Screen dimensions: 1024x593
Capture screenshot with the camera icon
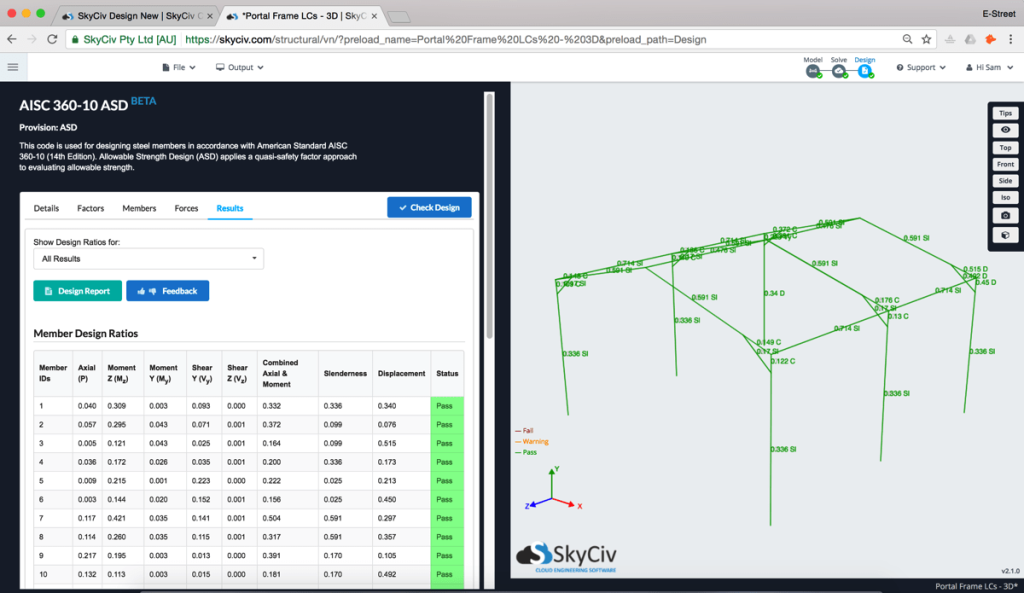click(1004, 214)
